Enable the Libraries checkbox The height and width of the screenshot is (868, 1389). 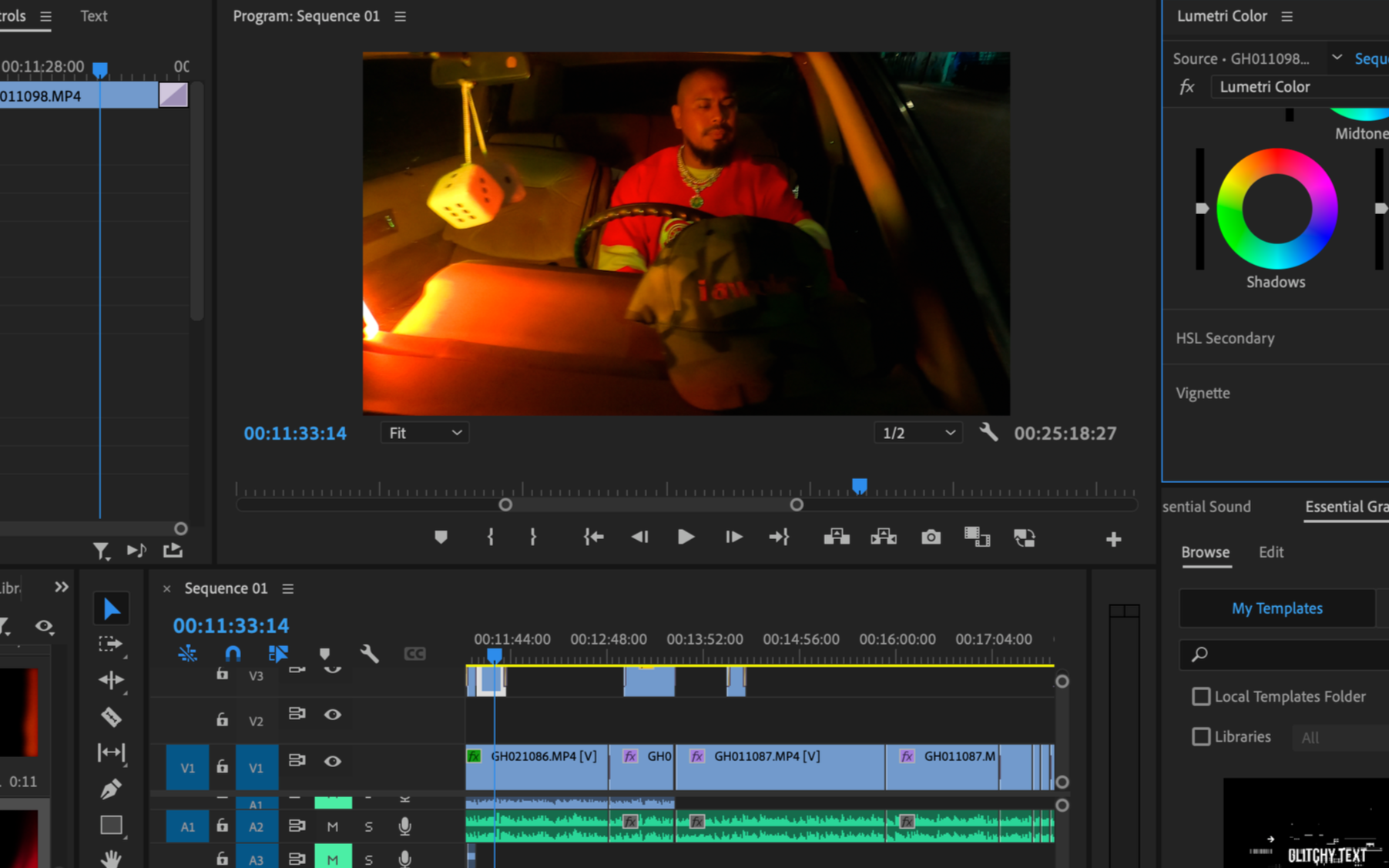pos(1201,736)
